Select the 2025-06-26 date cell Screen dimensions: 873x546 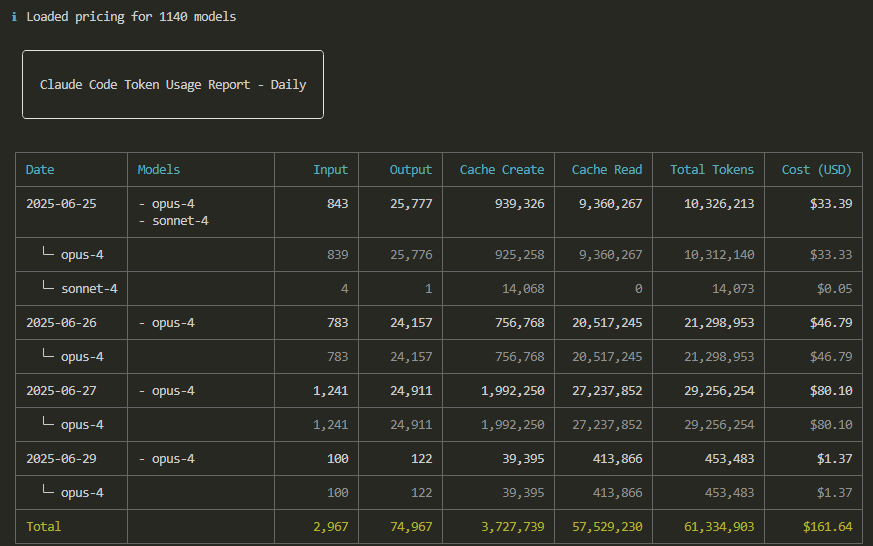(61, 323)
